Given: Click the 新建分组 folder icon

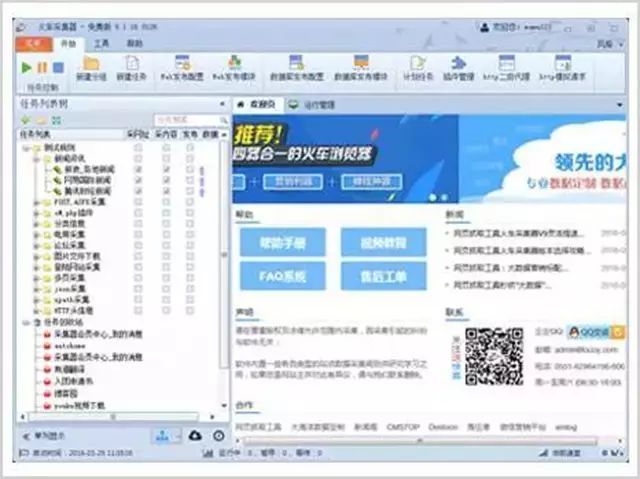Looking at the screenshot, I should [x=91, y=63].
